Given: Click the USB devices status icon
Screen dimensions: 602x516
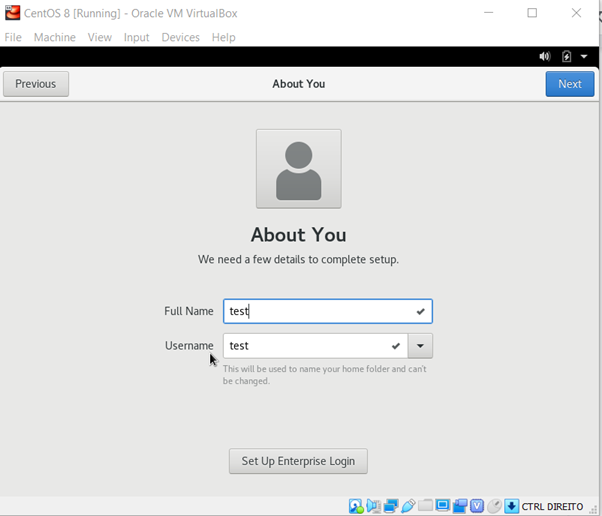Looking at the screenshot, I should point(408,506).
